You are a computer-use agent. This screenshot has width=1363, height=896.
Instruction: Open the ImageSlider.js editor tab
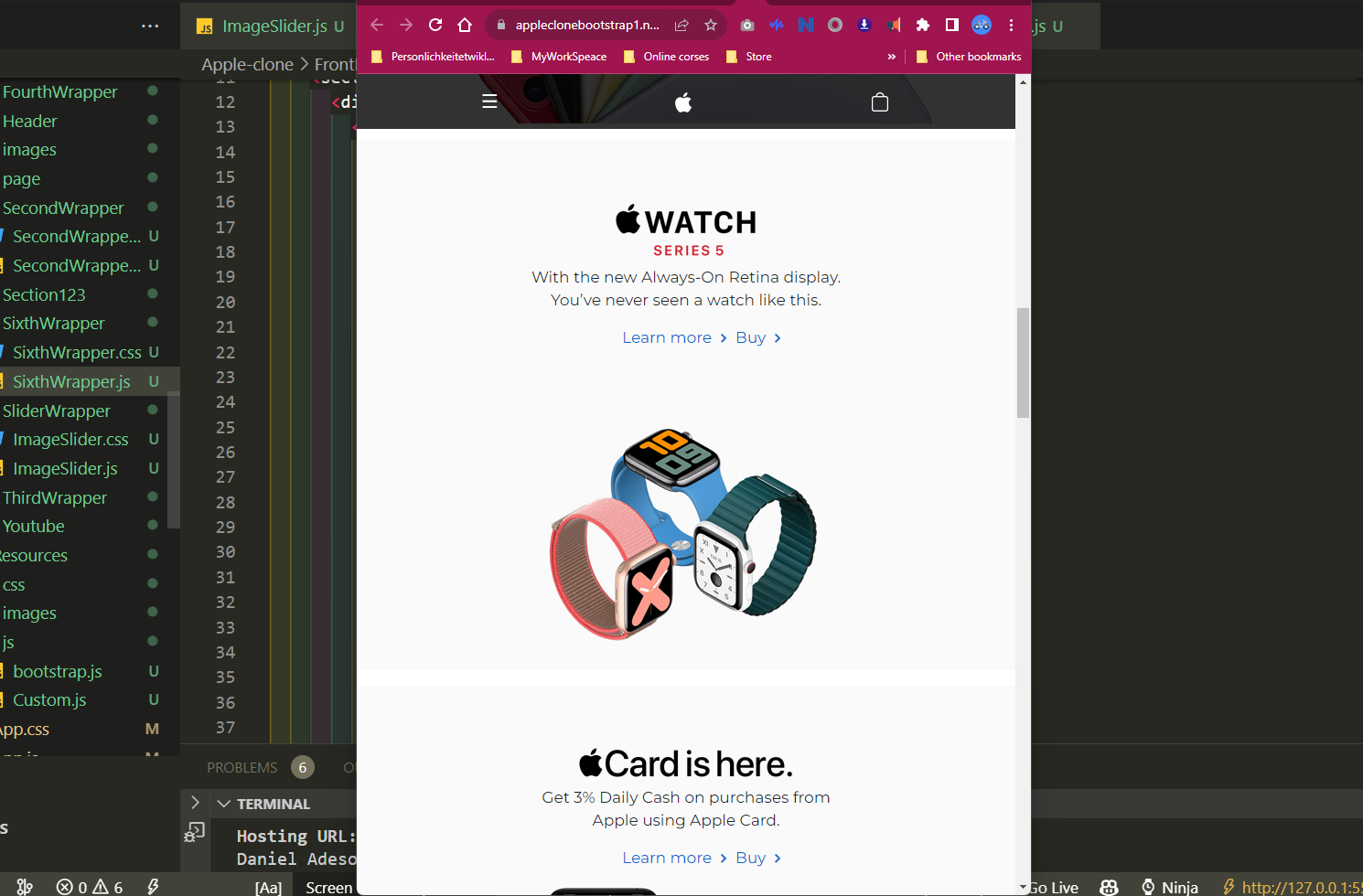(x=274, y=26)
